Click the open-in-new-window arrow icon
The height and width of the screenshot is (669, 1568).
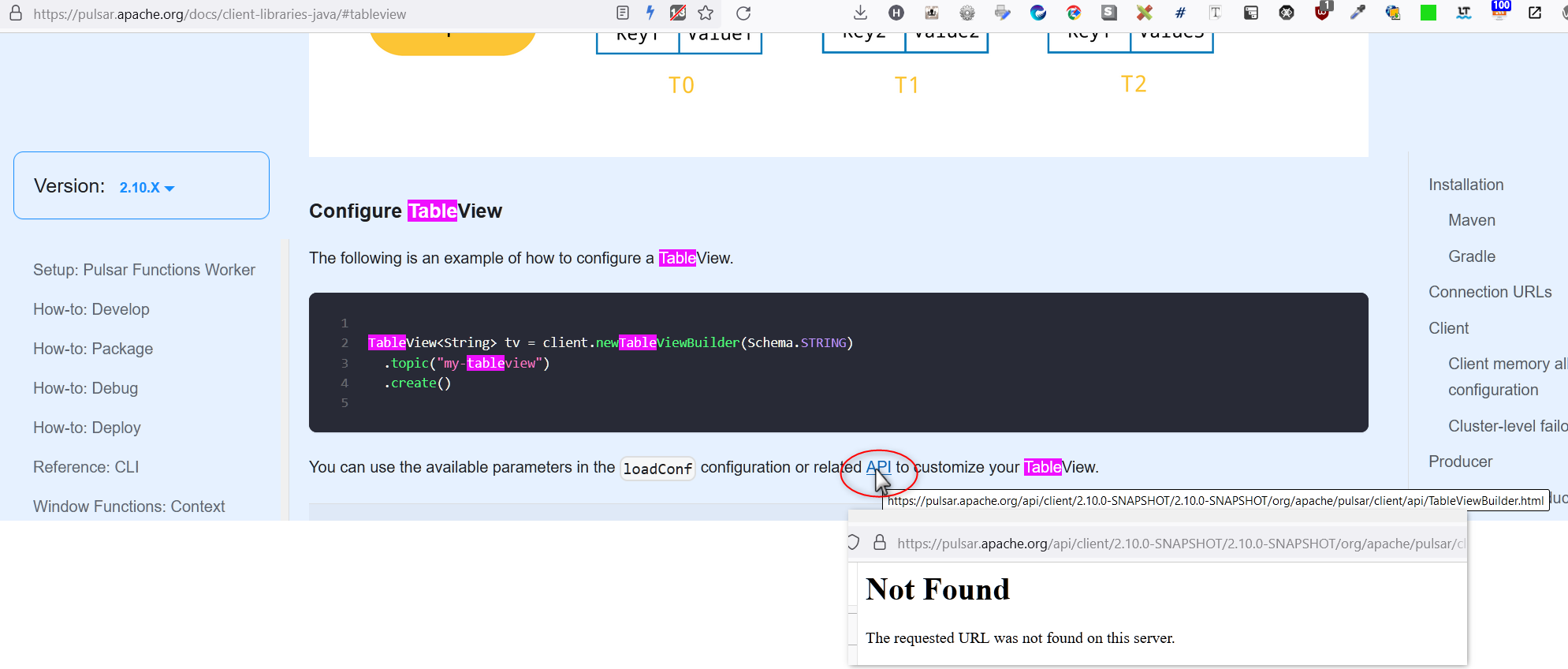(1535, 13)
